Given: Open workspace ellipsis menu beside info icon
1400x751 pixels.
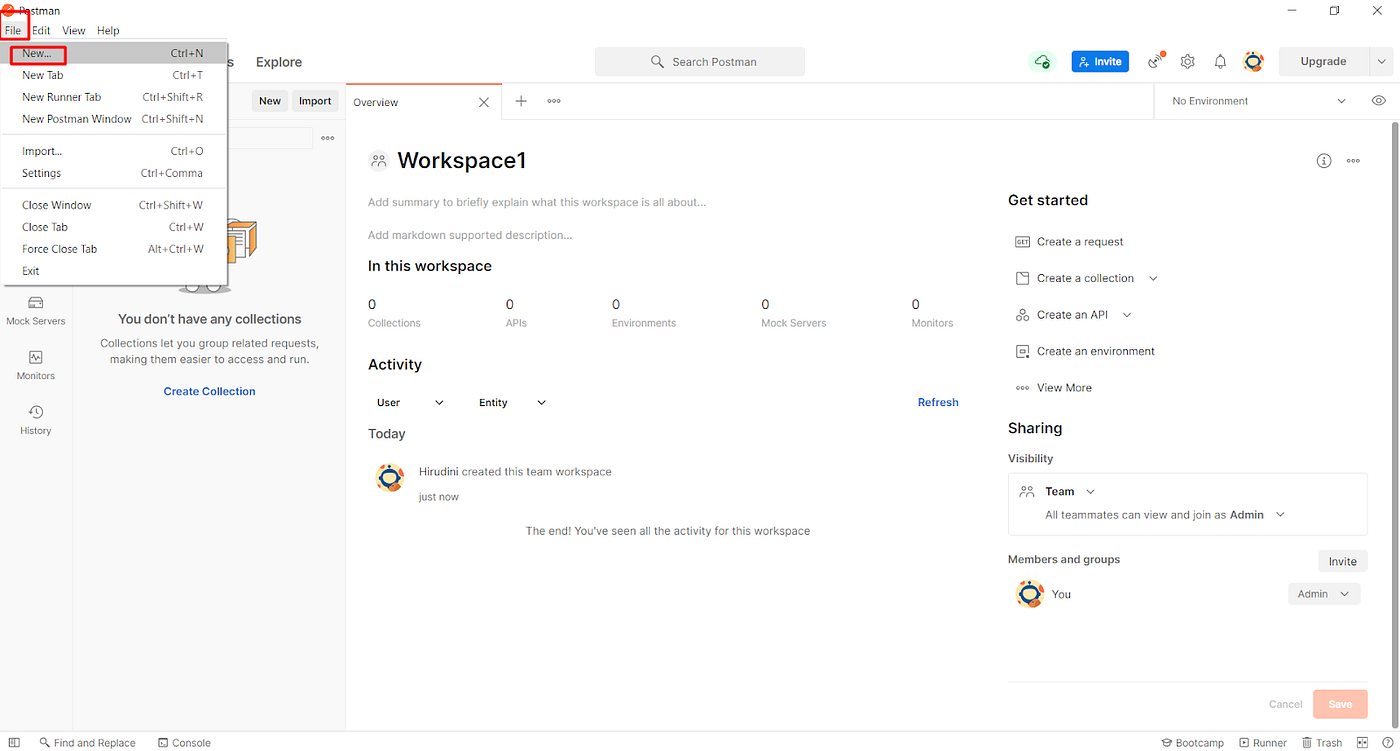Looking at the screenshot, I should (1353, 161).
